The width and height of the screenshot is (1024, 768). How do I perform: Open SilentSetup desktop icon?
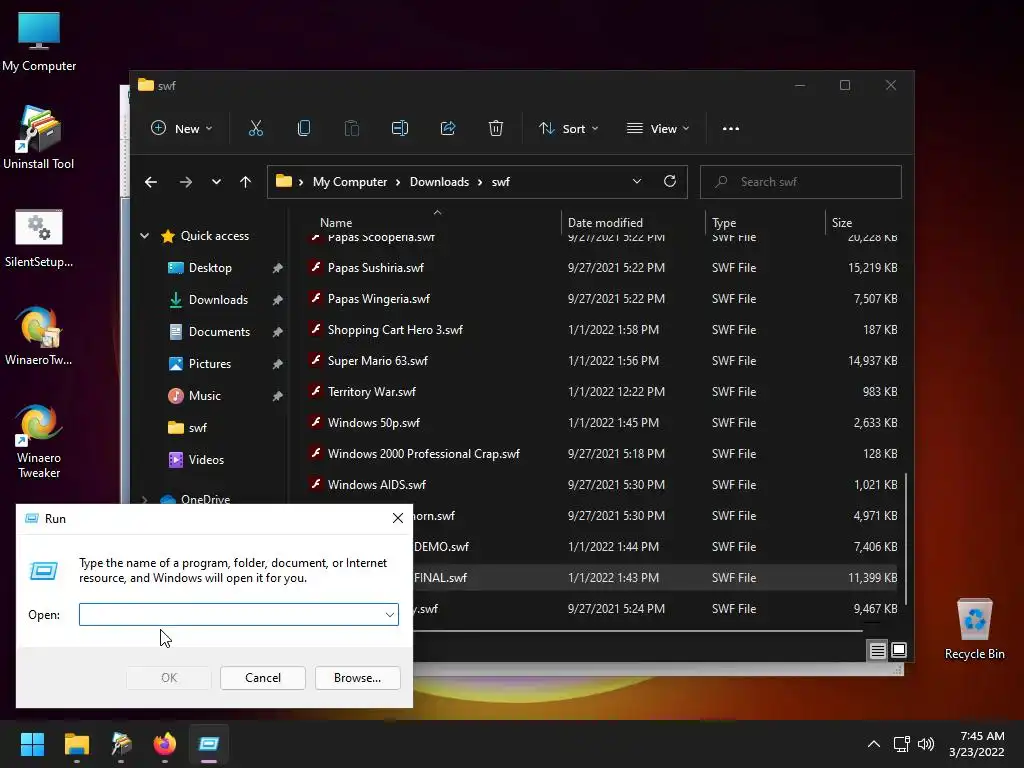point(39,238)
